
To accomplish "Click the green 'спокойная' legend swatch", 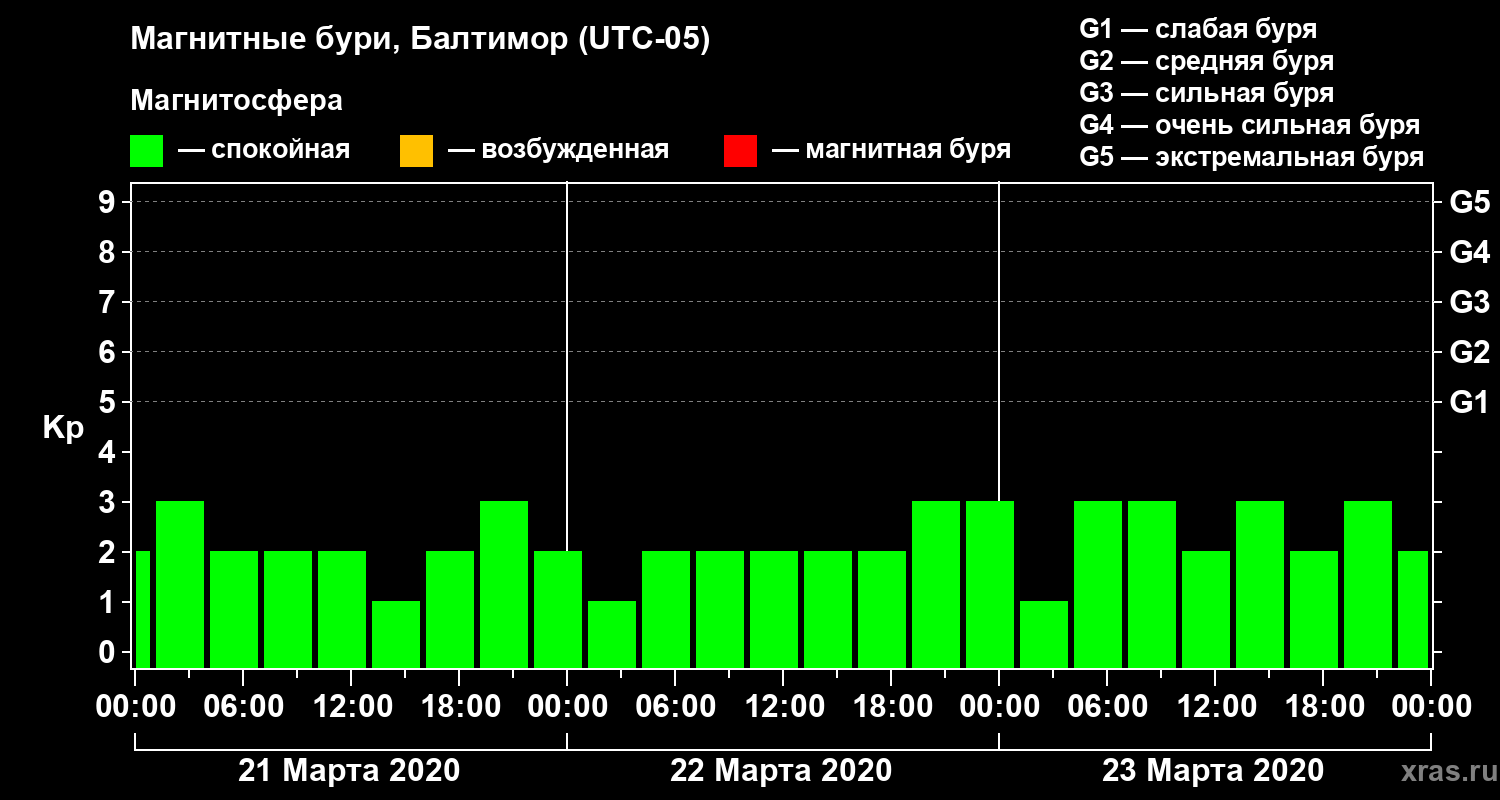I will point(147,151).
